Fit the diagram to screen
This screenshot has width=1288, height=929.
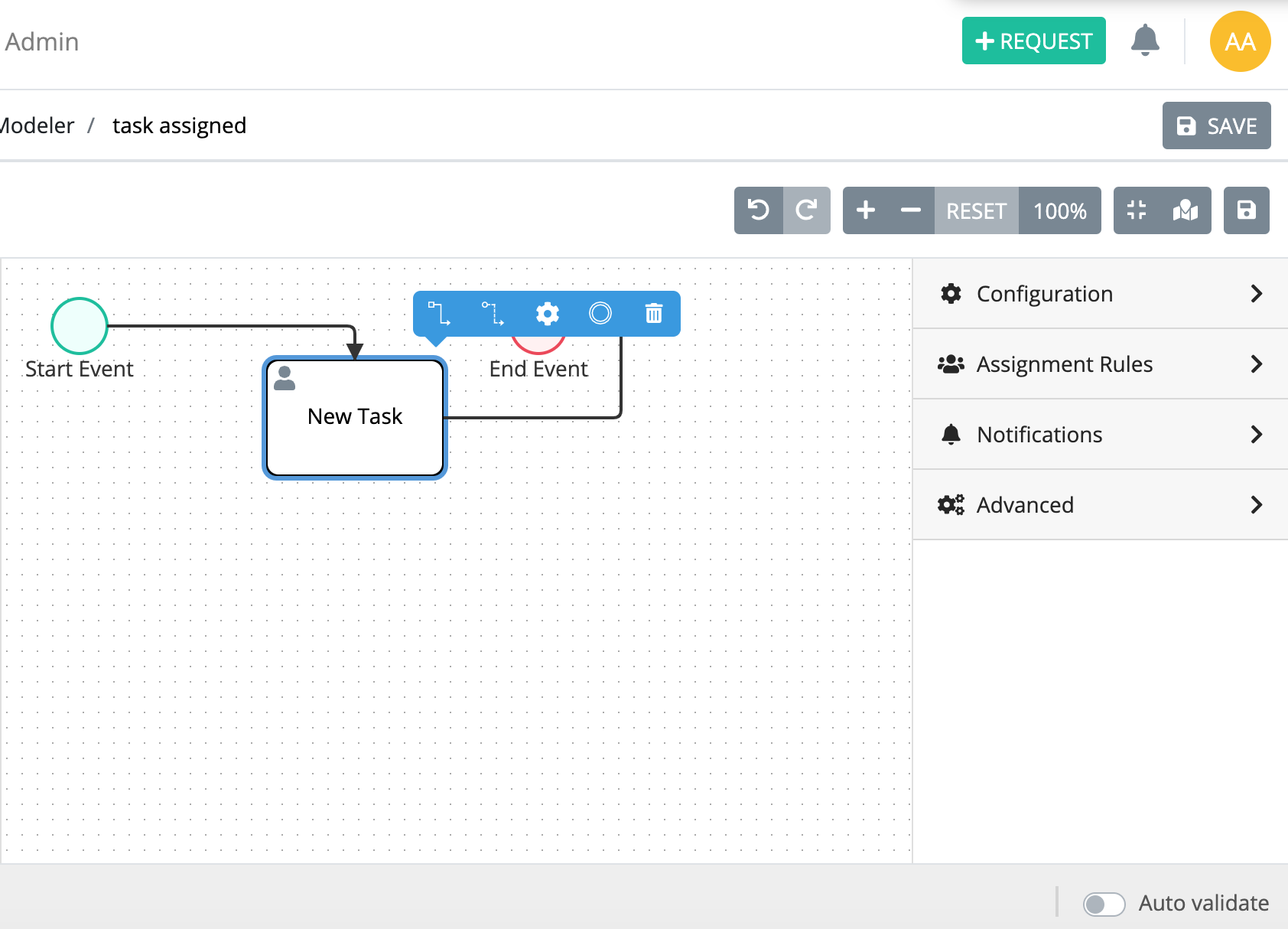1136,210
